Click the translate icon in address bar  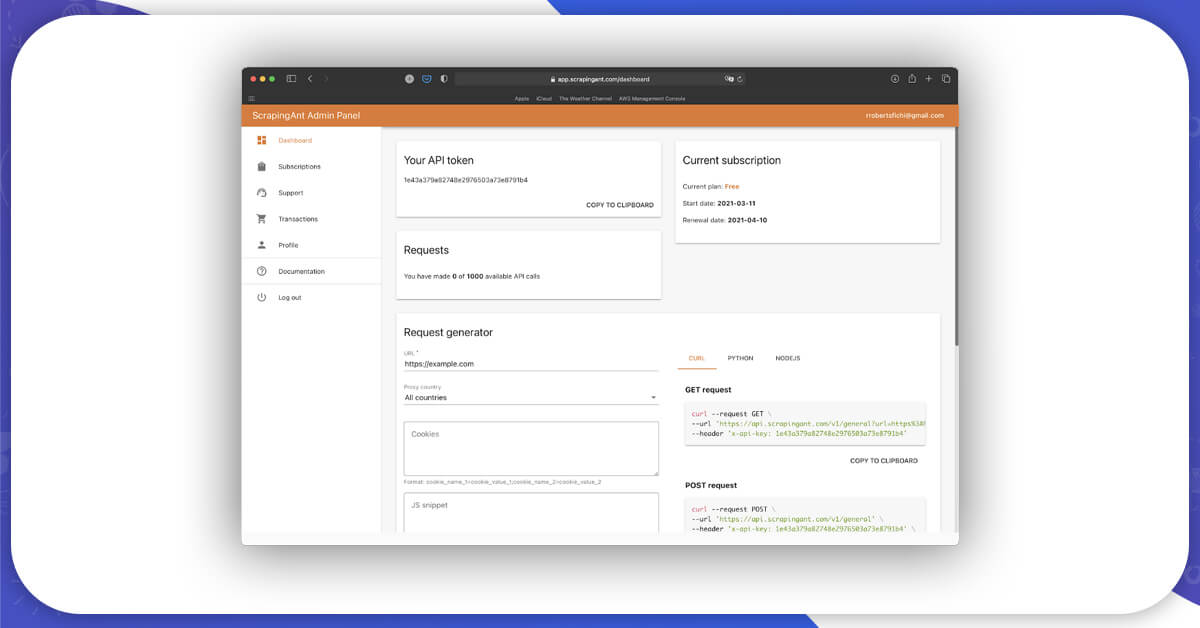coord(729,79)
